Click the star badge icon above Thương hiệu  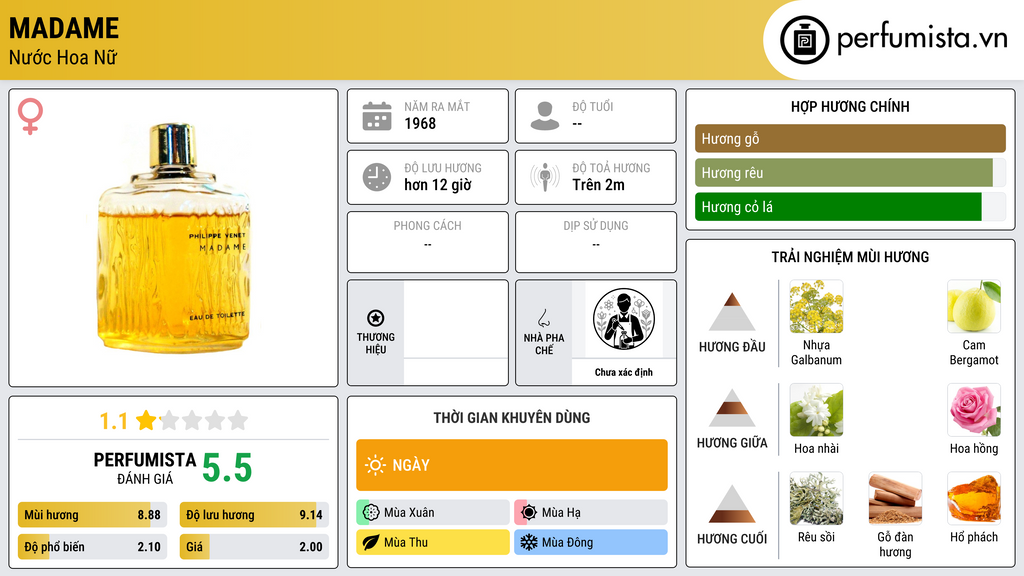pyautogui.click(x=376, y=318)
